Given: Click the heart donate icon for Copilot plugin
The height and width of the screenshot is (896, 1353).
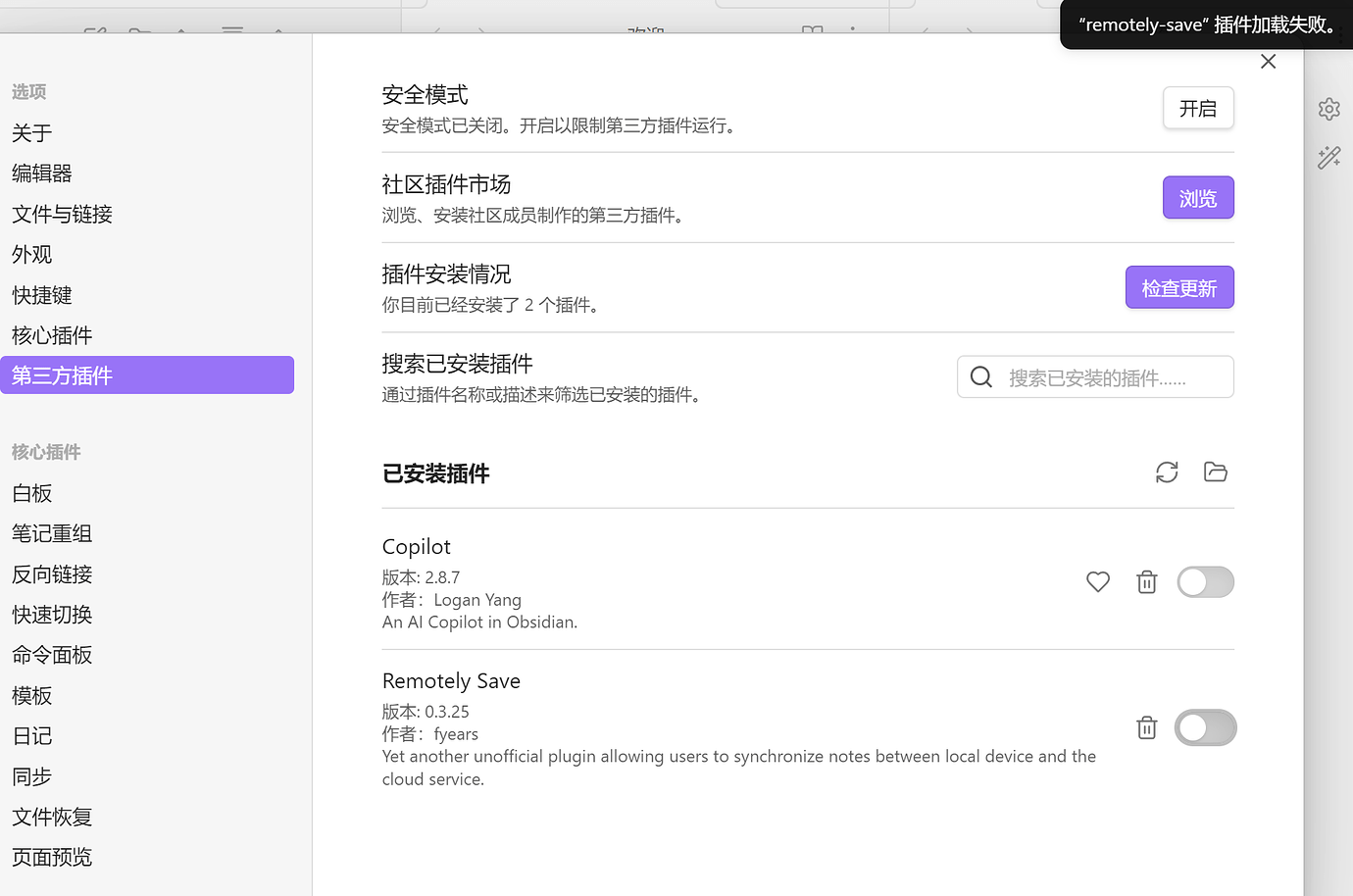Looking at the screenshot, I should click(1097, 581).
